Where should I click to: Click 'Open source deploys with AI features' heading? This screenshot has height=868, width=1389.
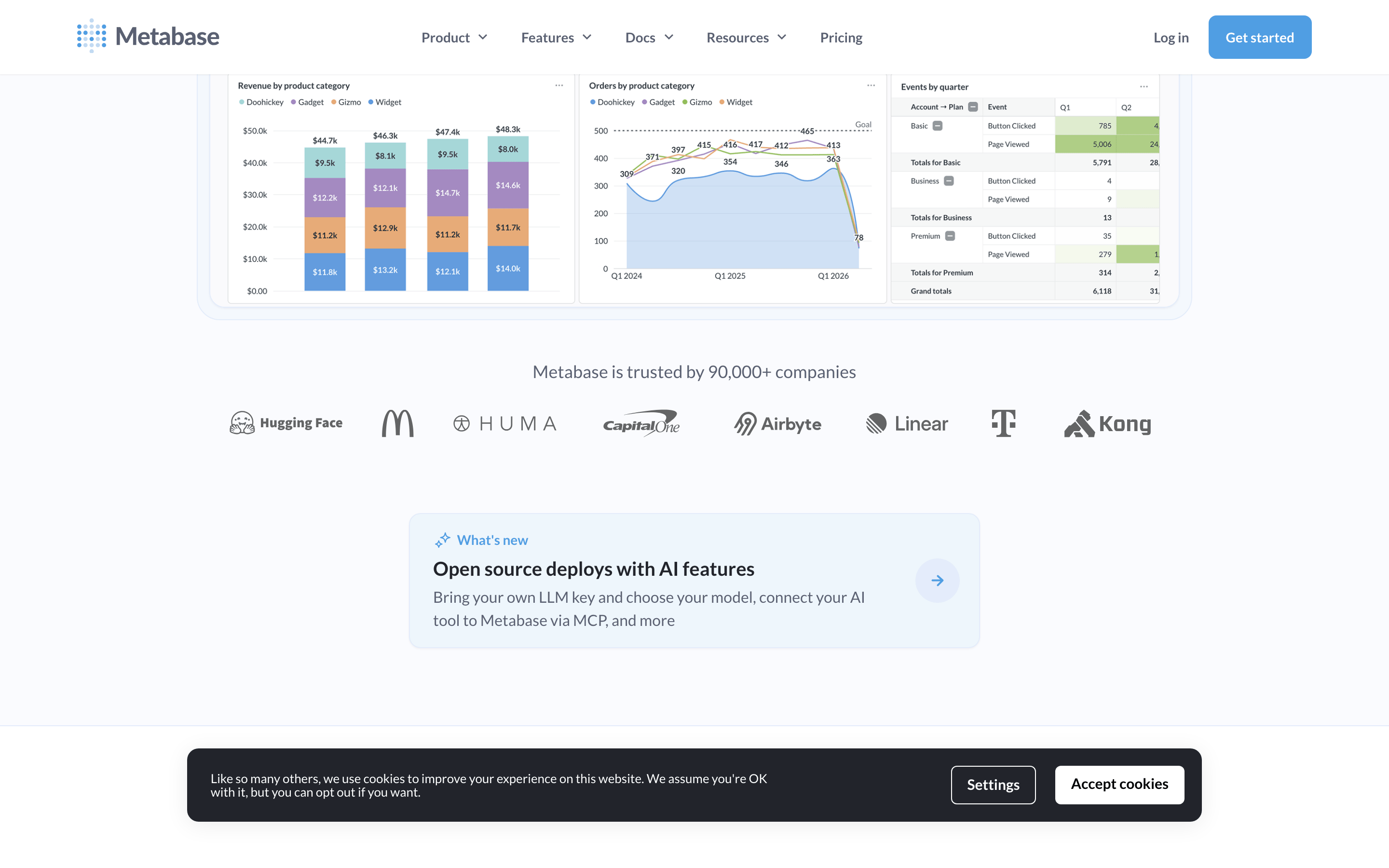594,569
